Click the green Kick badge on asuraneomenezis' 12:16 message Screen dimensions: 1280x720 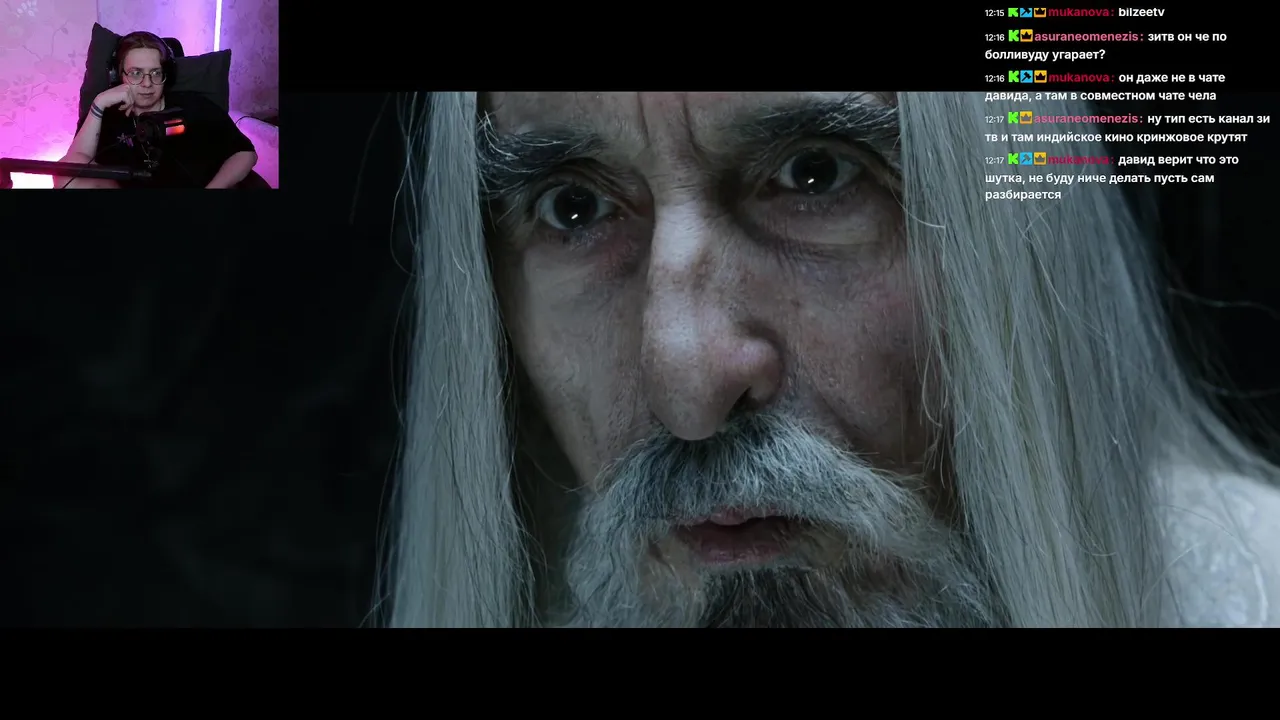(1013, 36)
